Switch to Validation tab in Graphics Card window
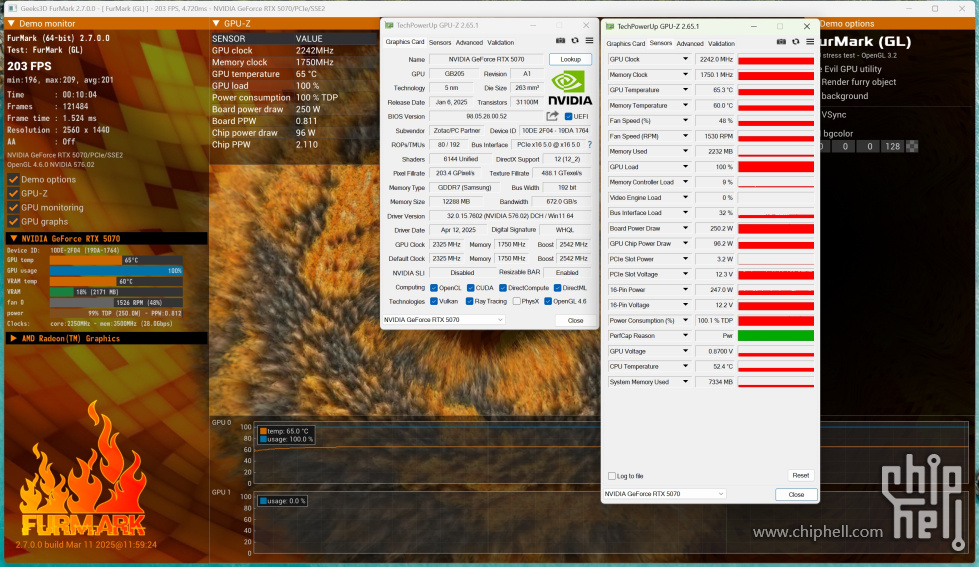The image size is (979, 567). point(501,42)
